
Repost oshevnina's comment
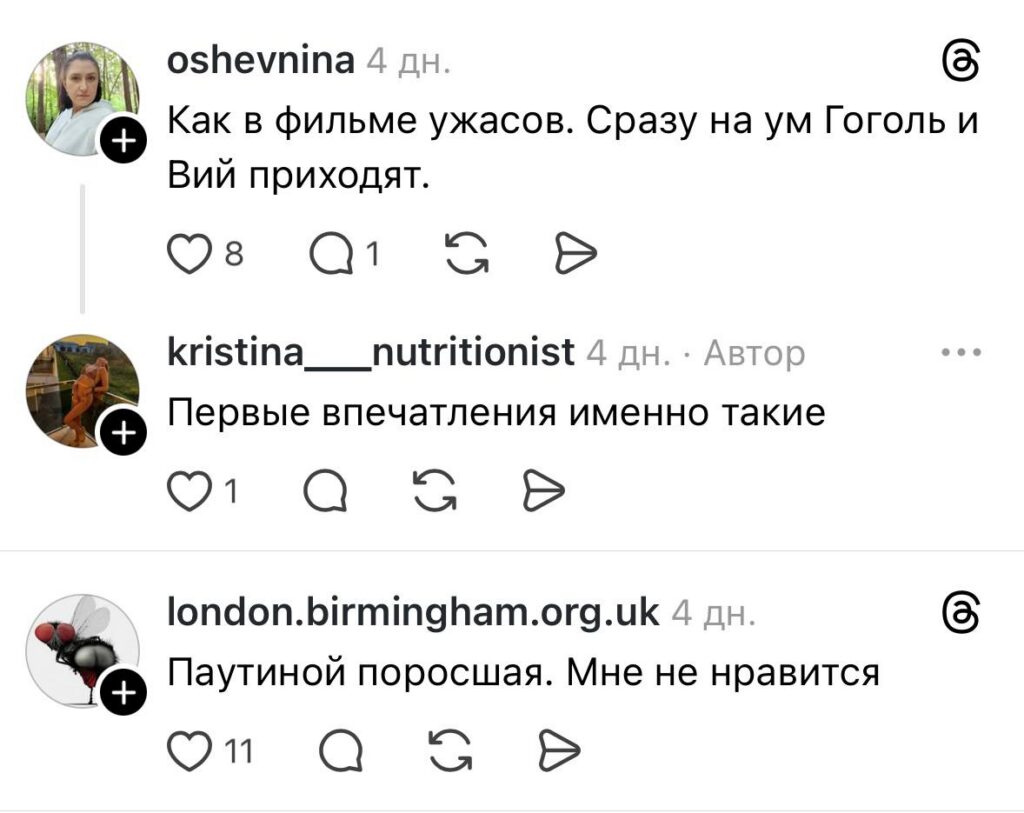465,257
